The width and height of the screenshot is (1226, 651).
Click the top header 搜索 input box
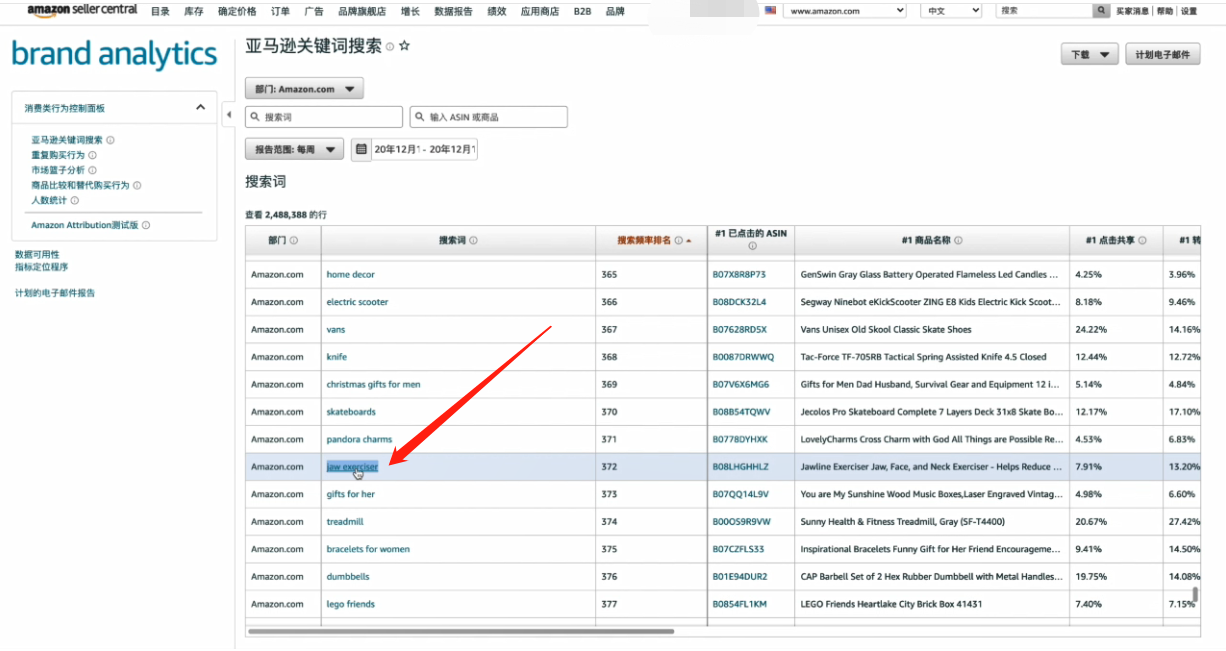pyautogui.click(x=1044, y=10)
